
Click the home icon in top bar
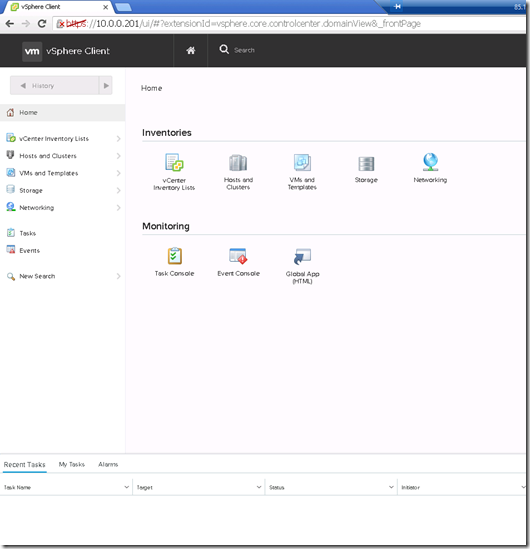click(190, 50)
